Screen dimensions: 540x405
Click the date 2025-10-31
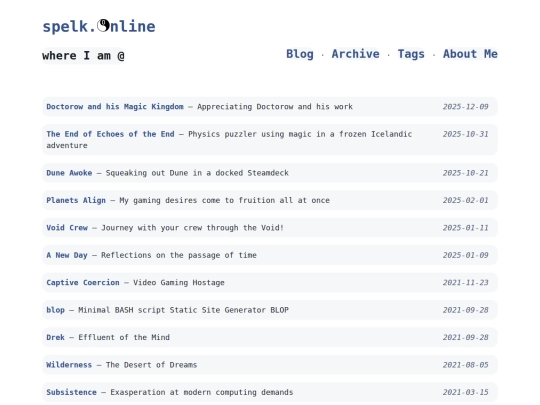click(x=466, y=134)
